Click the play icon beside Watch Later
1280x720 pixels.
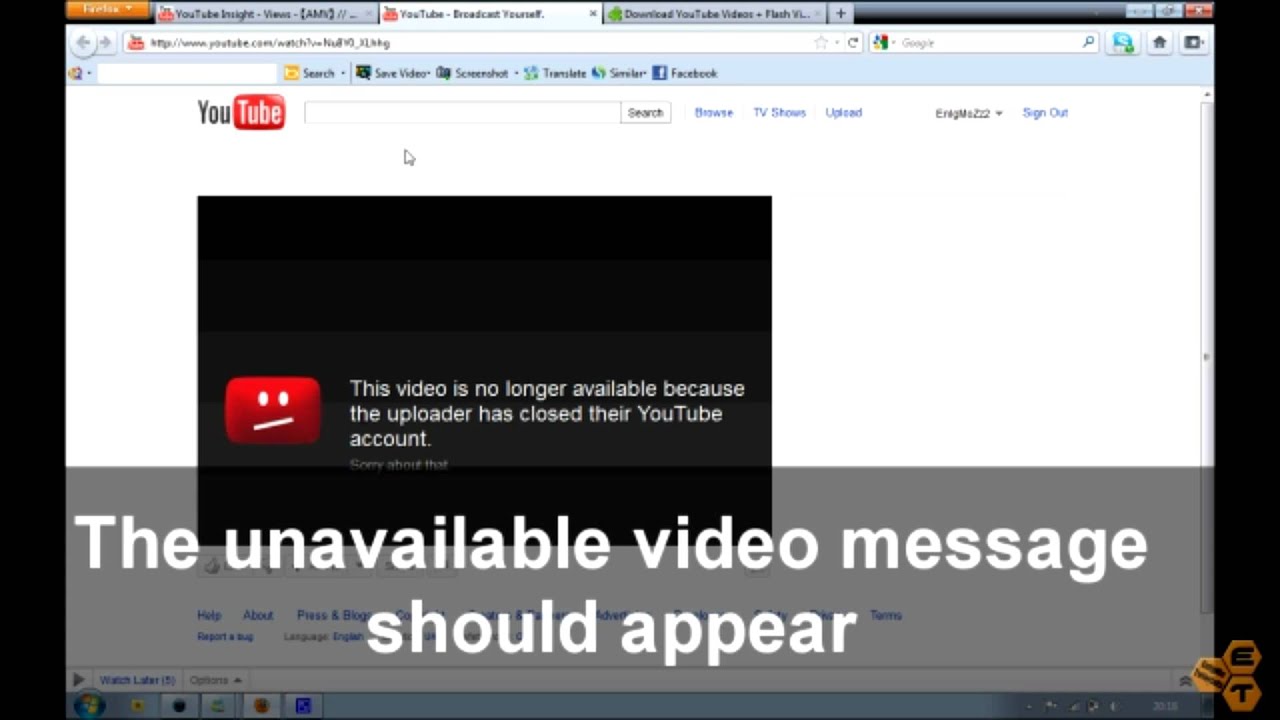[x=78, y=680]
